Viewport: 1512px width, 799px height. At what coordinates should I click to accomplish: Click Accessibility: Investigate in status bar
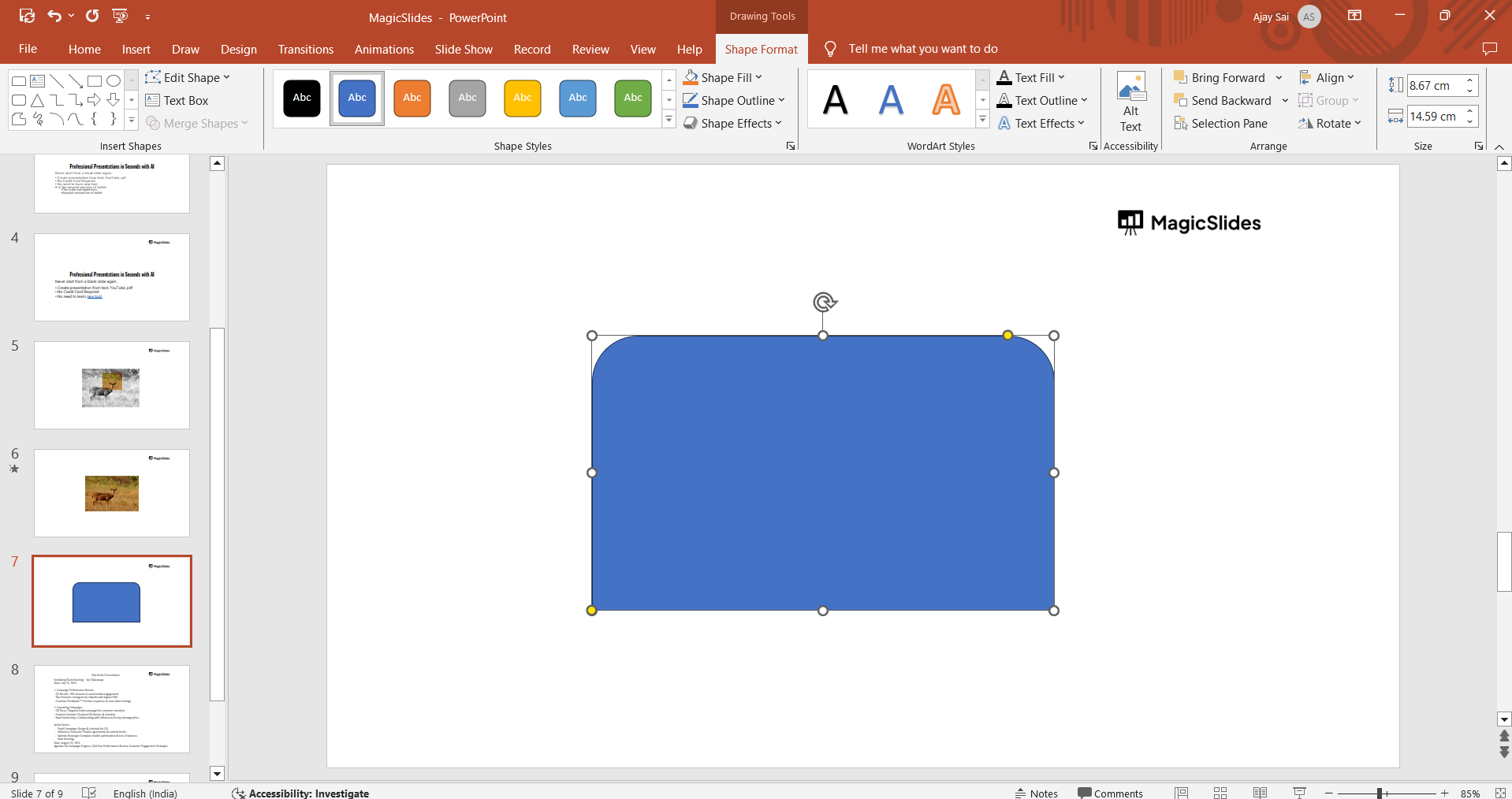pos(300,793)
